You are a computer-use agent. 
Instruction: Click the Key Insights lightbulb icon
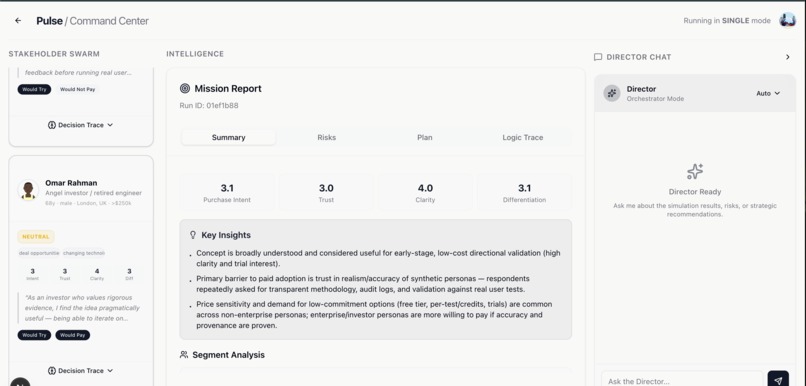click(x=193, y=235)
